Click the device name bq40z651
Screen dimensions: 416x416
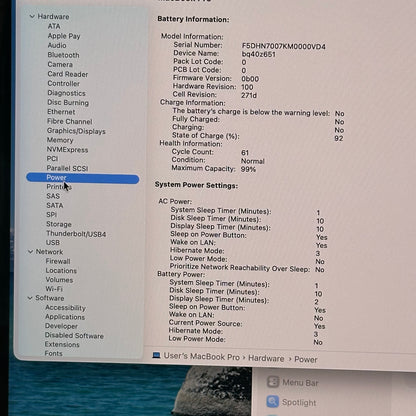pos(259,54)
